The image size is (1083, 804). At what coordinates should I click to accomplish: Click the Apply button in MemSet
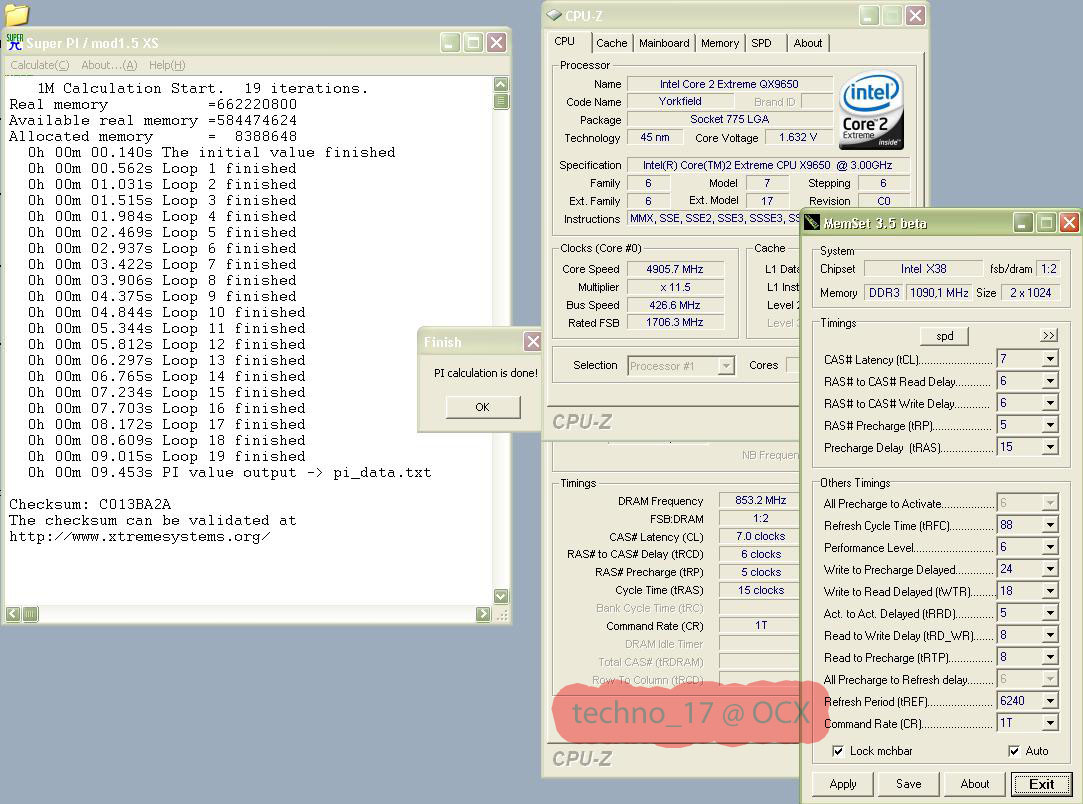pos(843,784)
